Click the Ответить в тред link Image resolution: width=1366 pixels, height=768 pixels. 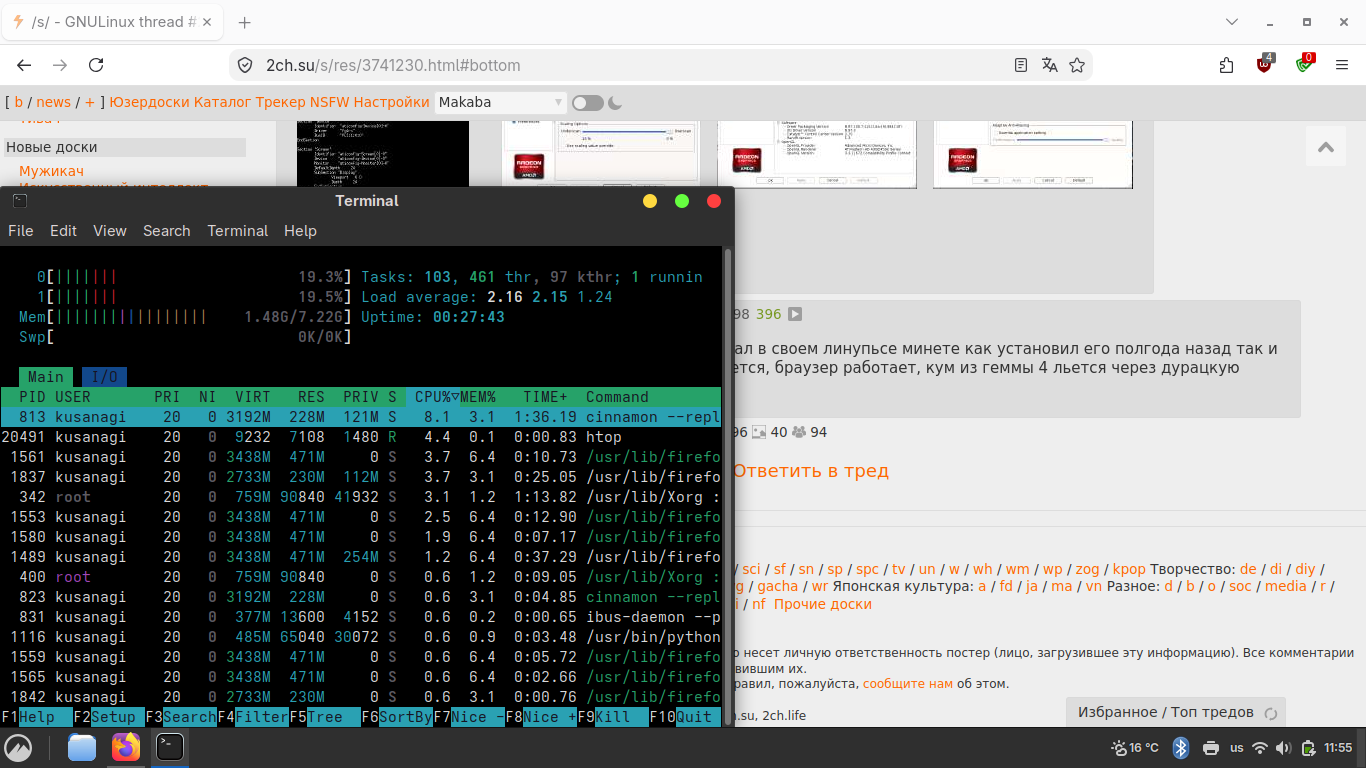pyautogui.click(x=811, y=471)
